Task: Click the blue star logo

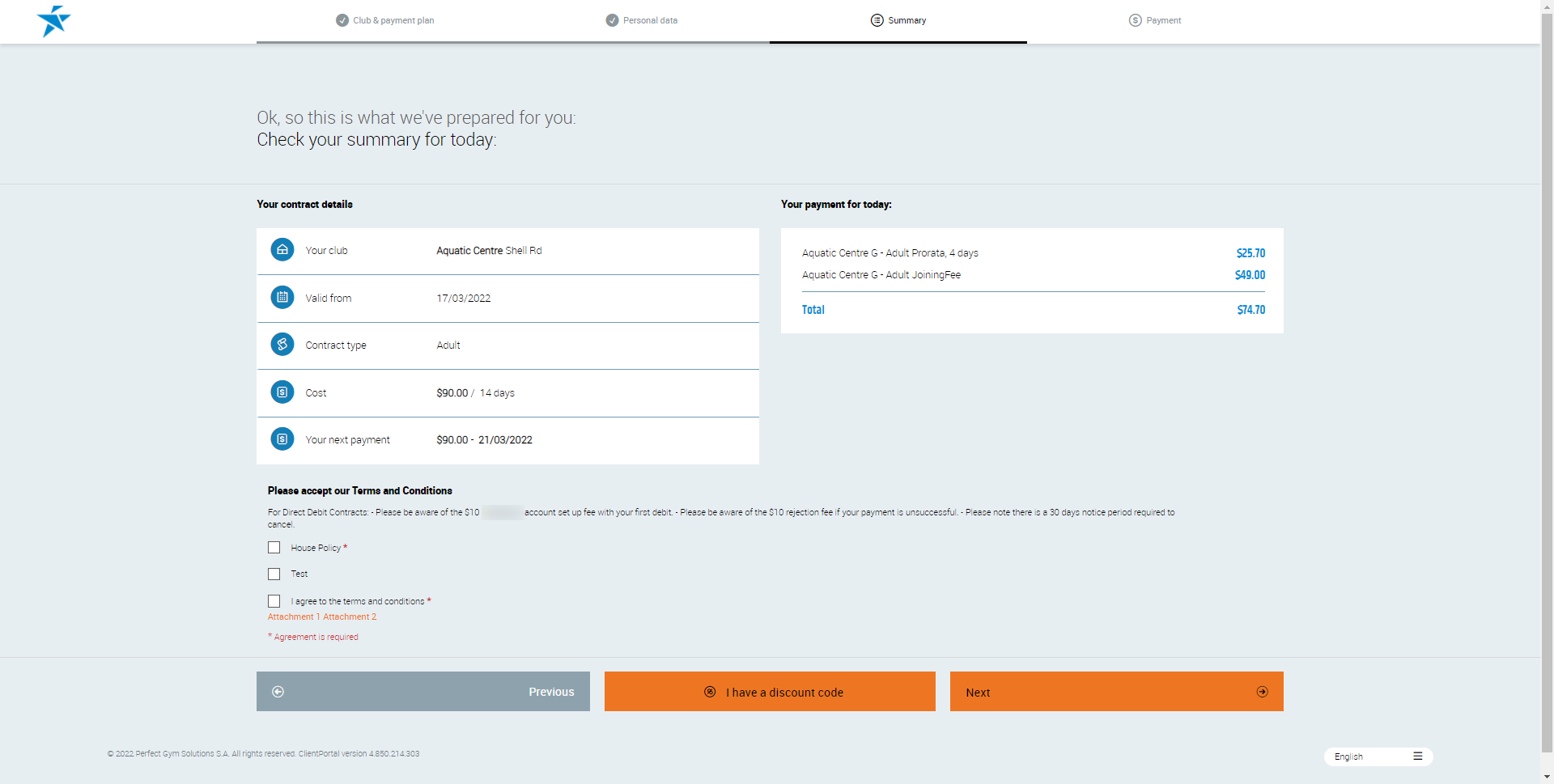Action: [53, 21]
